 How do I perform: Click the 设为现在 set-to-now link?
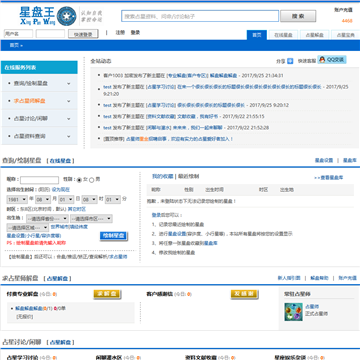[x=61, y=189]
